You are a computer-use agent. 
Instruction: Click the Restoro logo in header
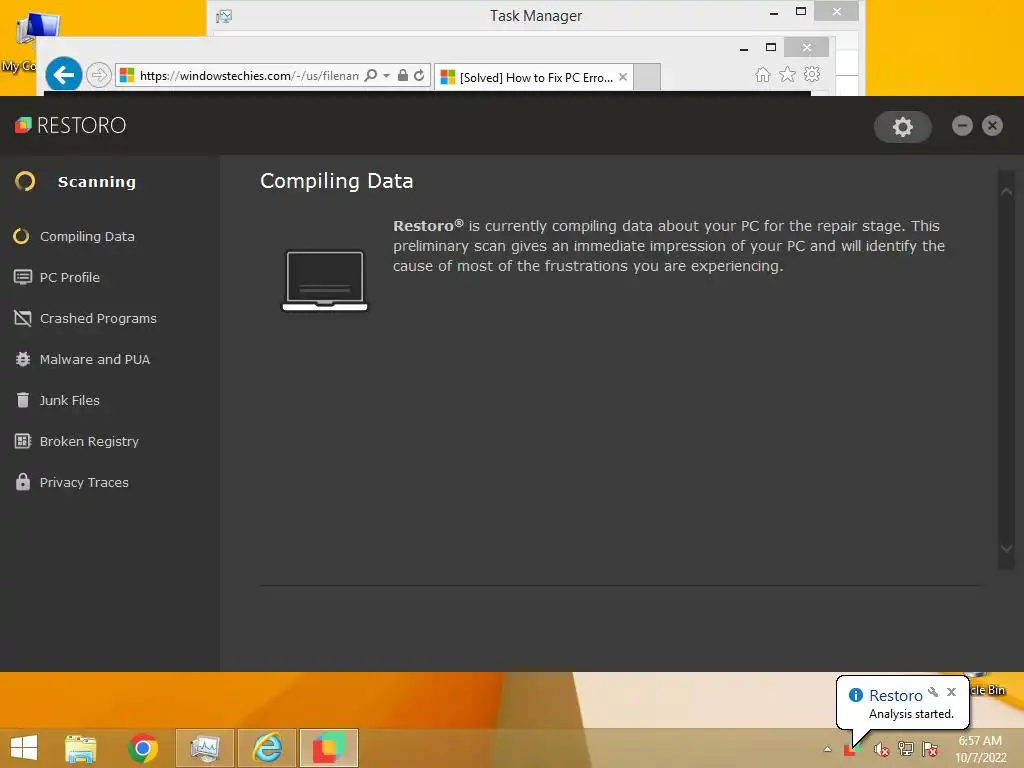tap(71, 125)
